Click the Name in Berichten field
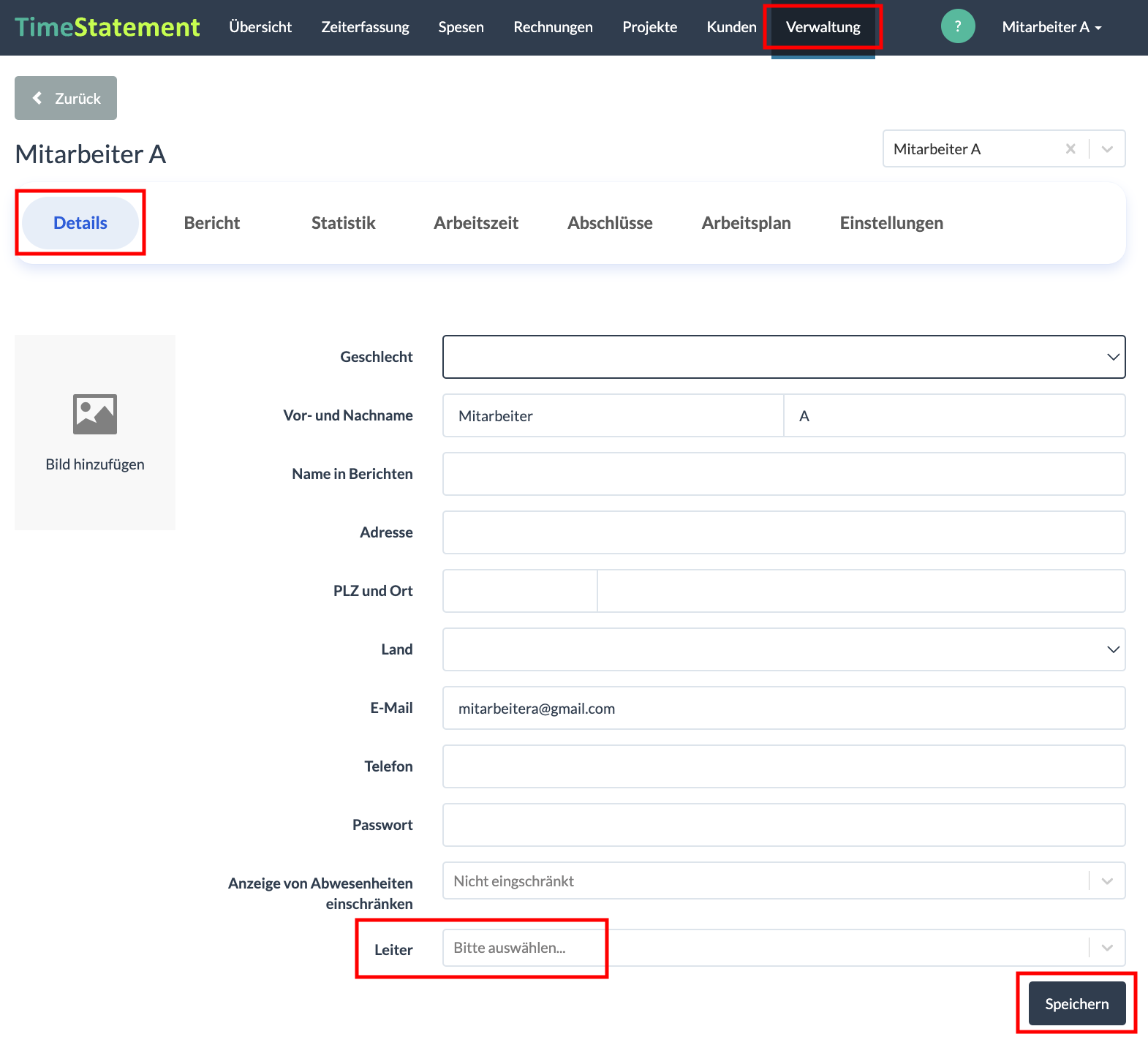The height and width of the screenshot is (1056, 1148). point(784,474)
